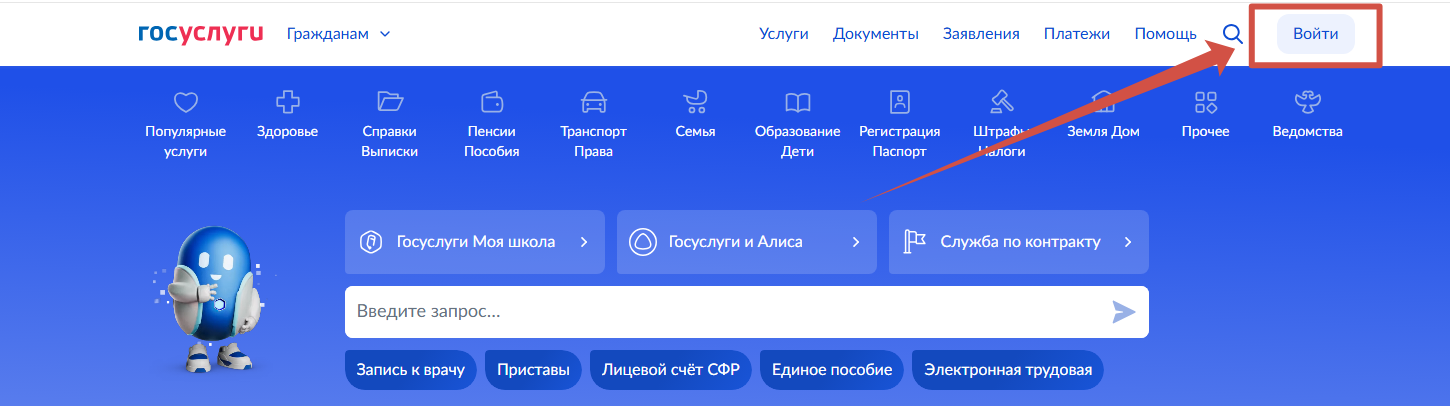Click the Войти login button

1315,34
